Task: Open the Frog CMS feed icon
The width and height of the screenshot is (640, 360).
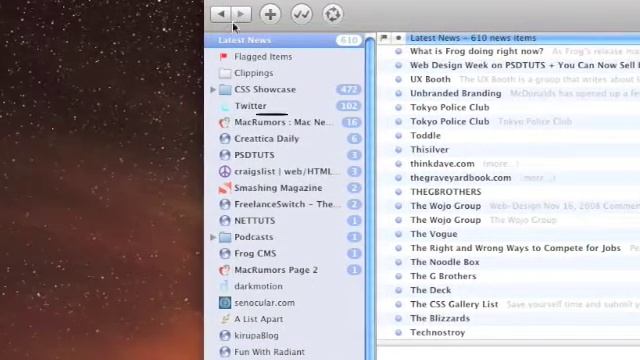Action: coord(224,253)
